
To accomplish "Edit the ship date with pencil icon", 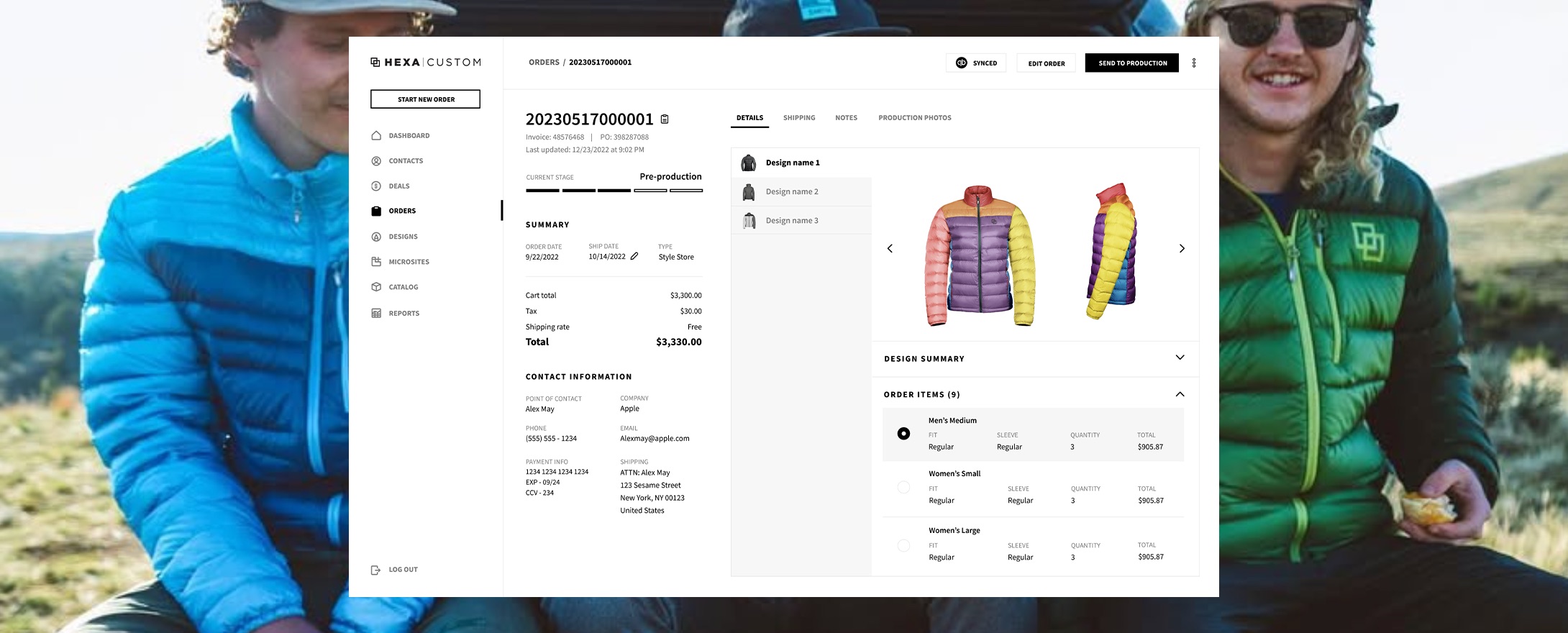I will point(634,256).
